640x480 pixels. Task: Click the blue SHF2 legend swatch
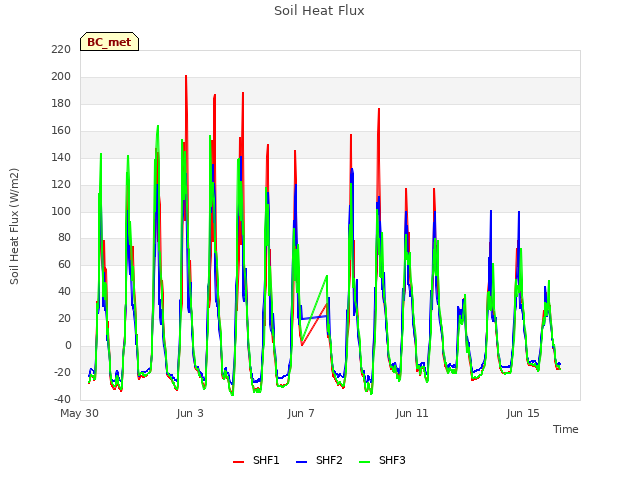(x=301, y=462)
